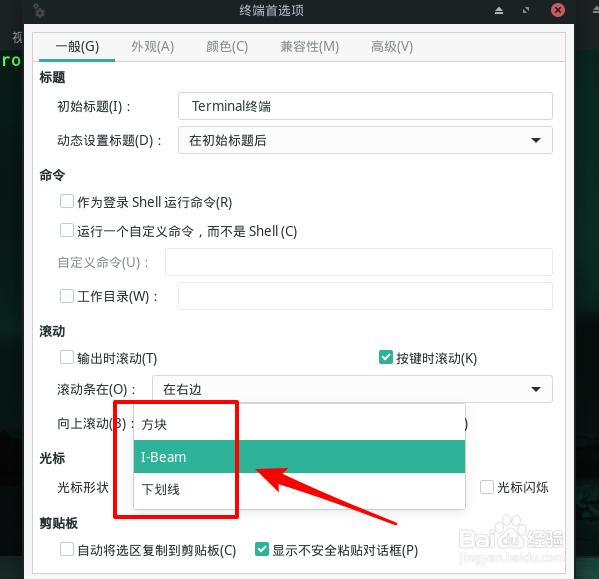Enable 自动将选区复制到剪贴板 checkbox
This screenshot has height=579, width=599.
[66, 549]
